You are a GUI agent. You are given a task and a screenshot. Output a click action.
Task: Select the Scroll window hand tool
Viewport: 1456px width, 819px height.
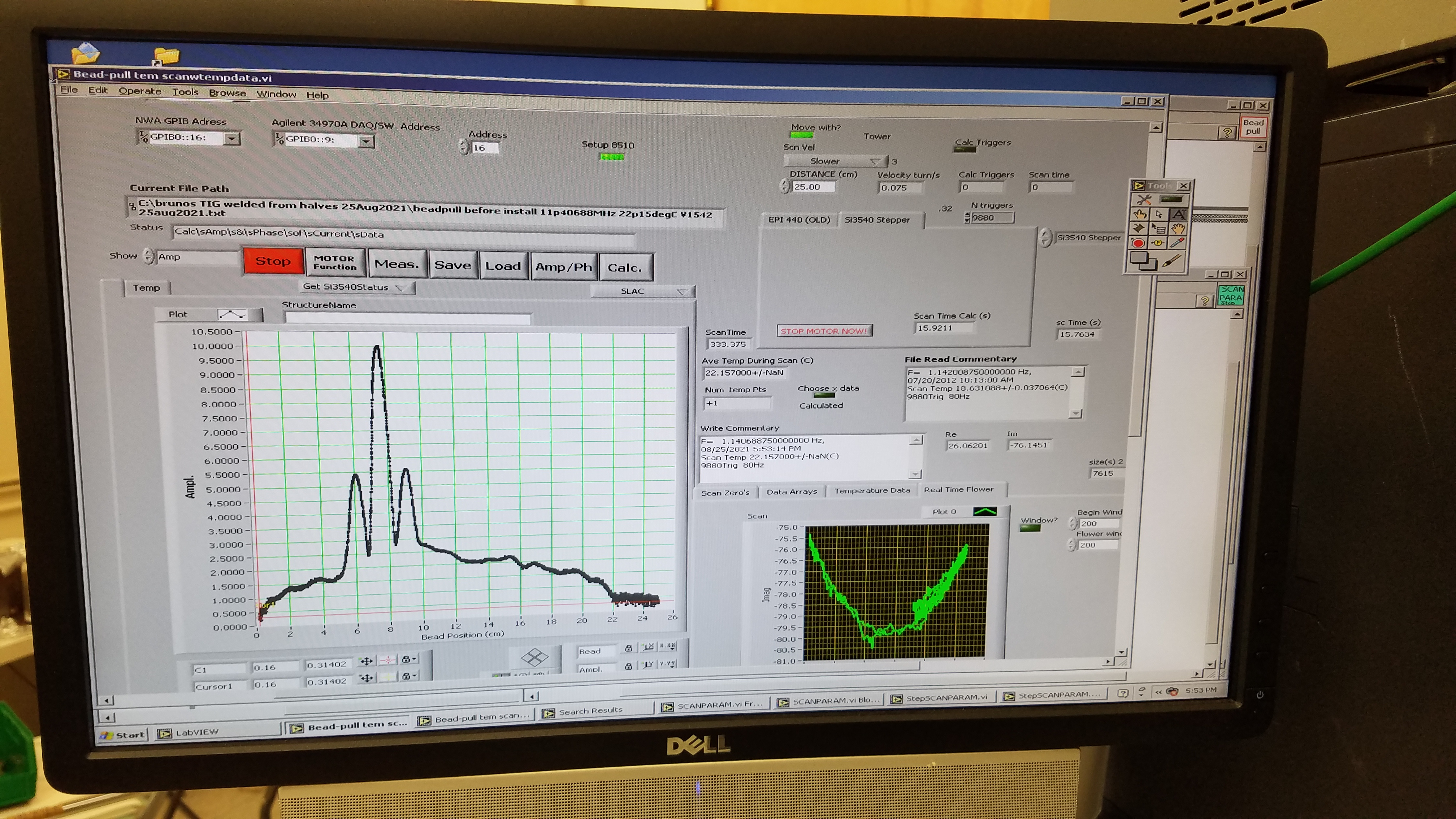click(1178, 228)
